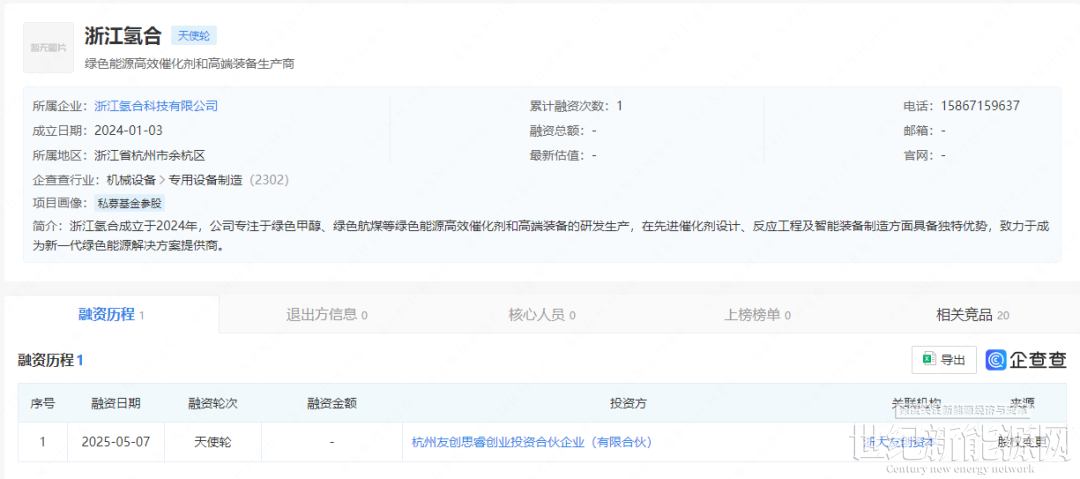The width and height of the screenshot is (1080, 479).
Task: Click the 私募基金参股 project tag
Action: click(x=131, y=203)
